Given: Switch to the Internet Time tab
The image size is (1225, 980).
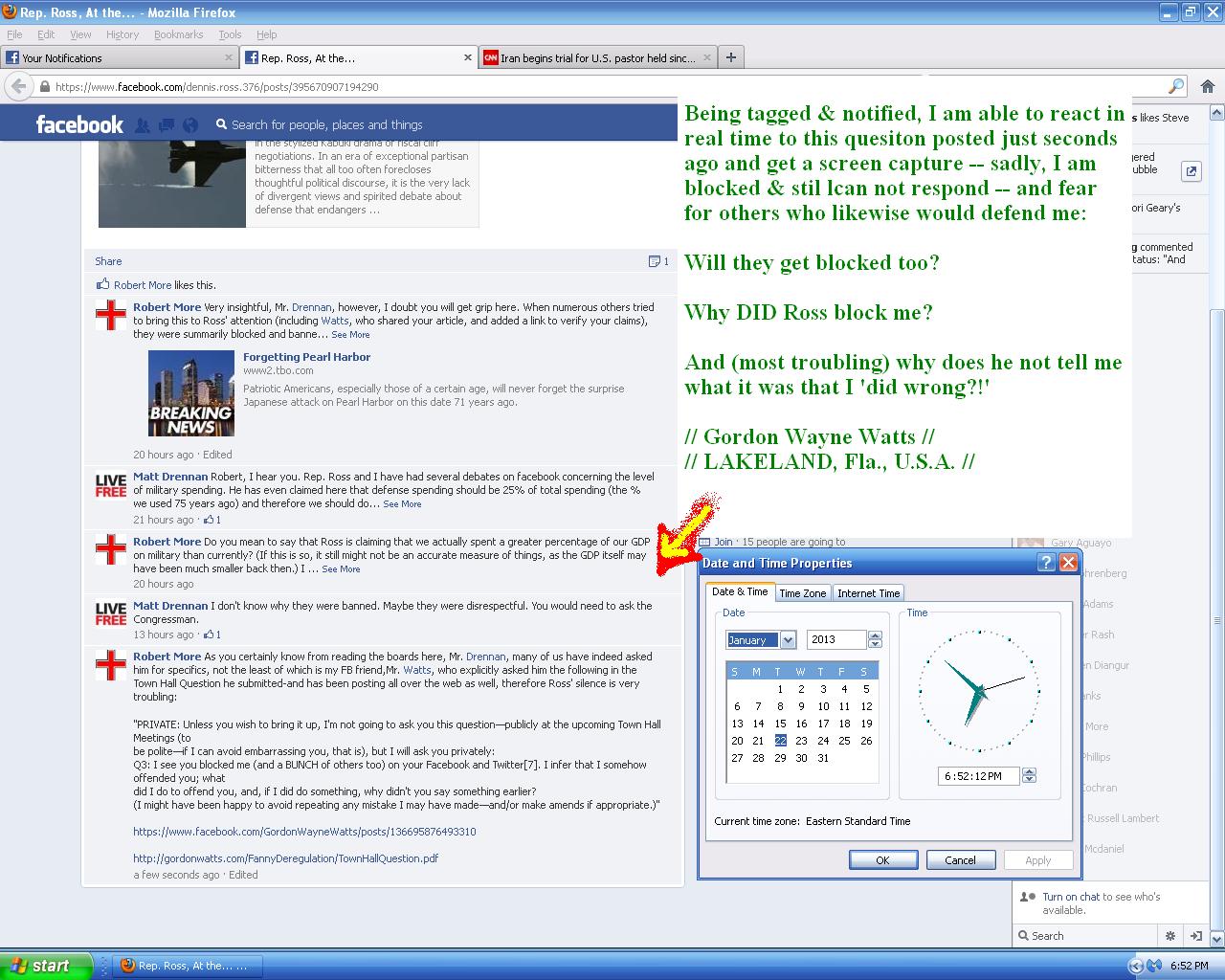Looking at the screenshot, I should pyautogui.click(x=868, y=593).
